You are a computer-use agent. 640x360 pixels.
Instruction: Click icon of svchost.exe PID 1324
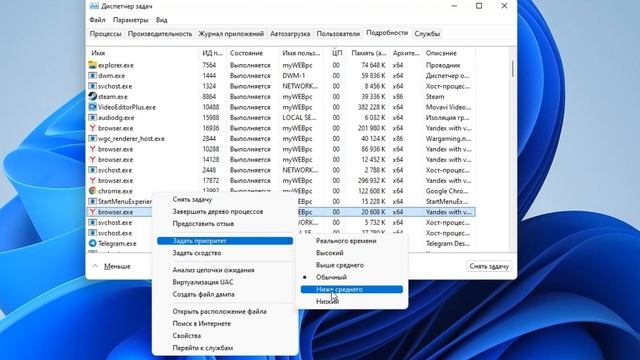click(92, 86)
